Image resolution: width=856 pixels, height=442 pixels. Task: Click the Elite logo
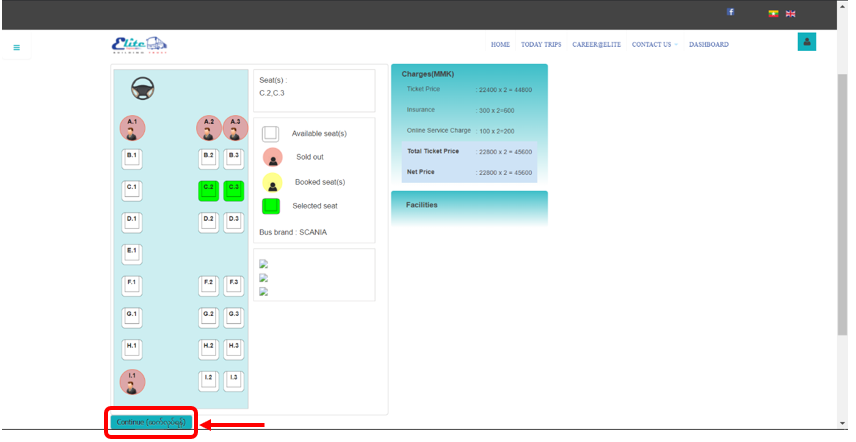pos(139,45)
